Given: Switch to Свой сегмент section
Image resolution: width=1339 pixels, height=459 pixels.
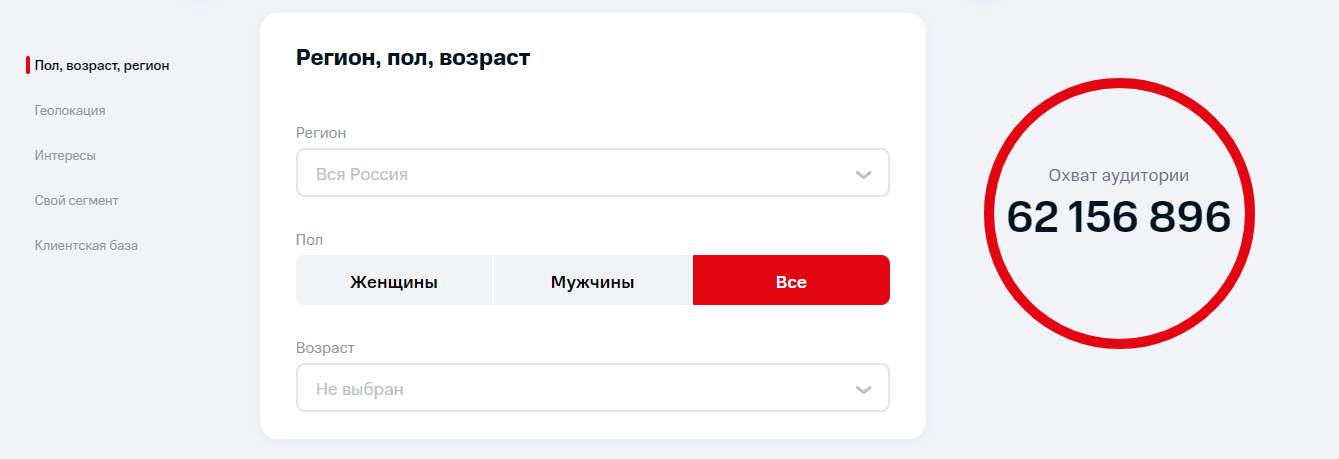Looking at the screenshot, I should tap(76, 201).
